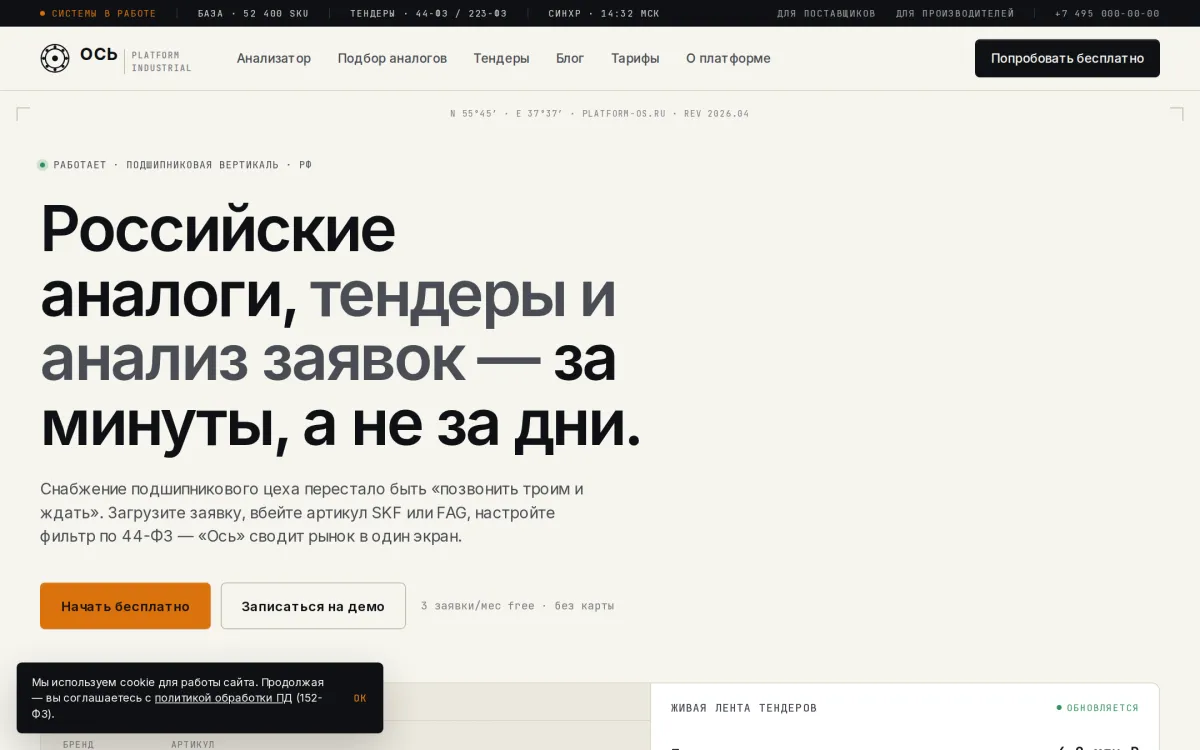Screen dimensions: 1200x750
Task: Open политикой обработки ПД link
Action: pos(223,698)
